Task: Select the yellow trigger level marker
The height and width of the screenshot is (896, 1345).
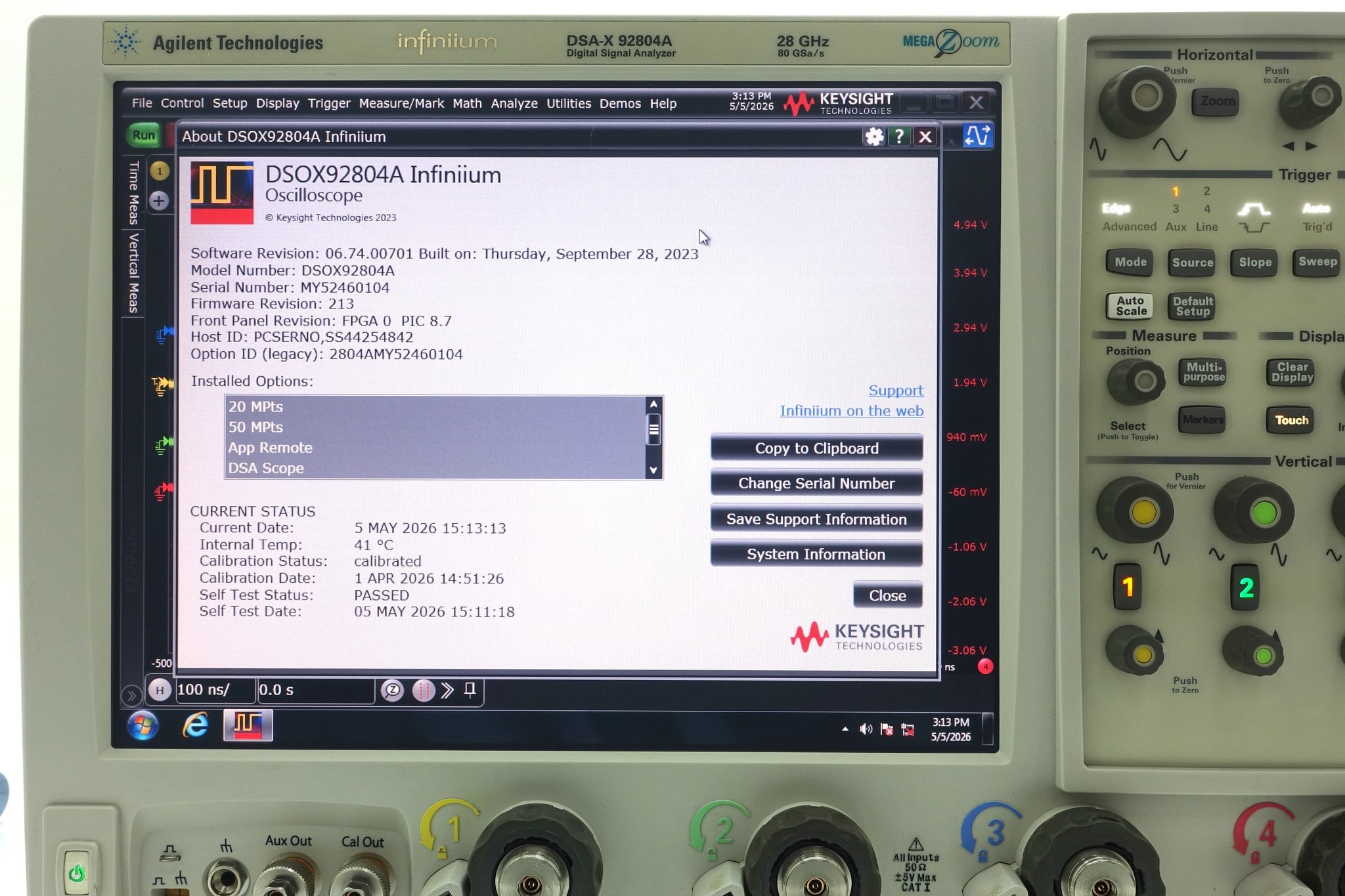Action: pyautogui.click(x=162, y=385)
